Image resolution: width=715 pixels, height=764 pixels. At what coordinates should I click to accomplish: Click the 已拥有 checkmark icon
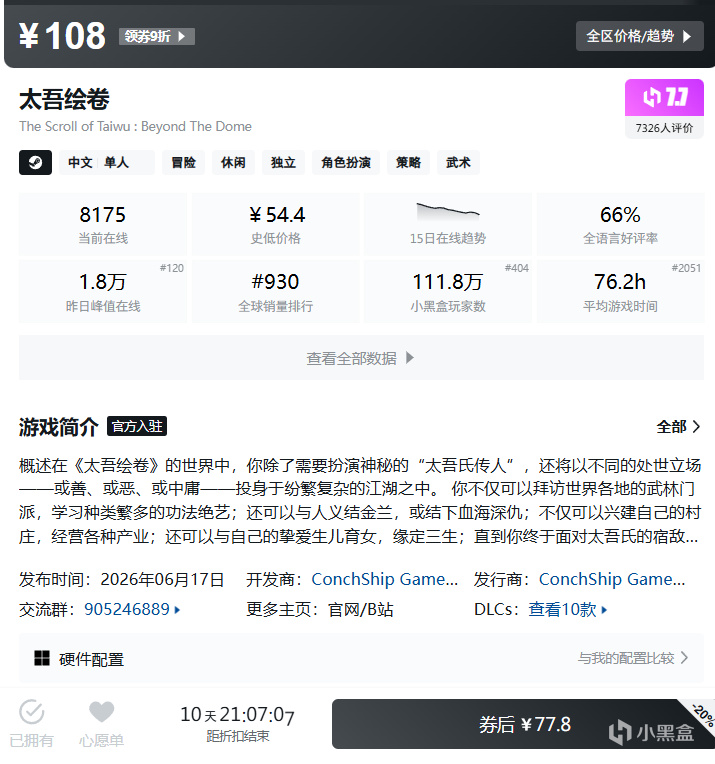click(x=32, y=712)
